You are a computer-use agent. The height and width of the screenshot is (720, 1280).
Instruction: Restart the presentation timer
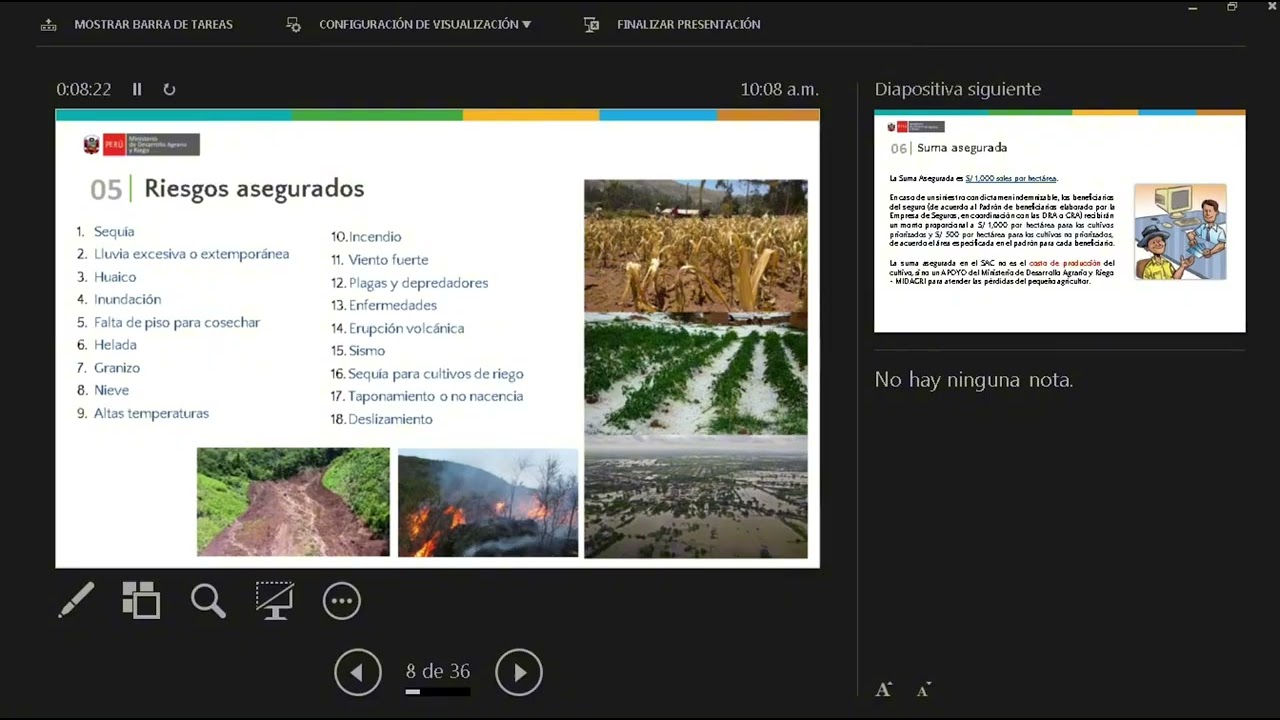point(169,89)
